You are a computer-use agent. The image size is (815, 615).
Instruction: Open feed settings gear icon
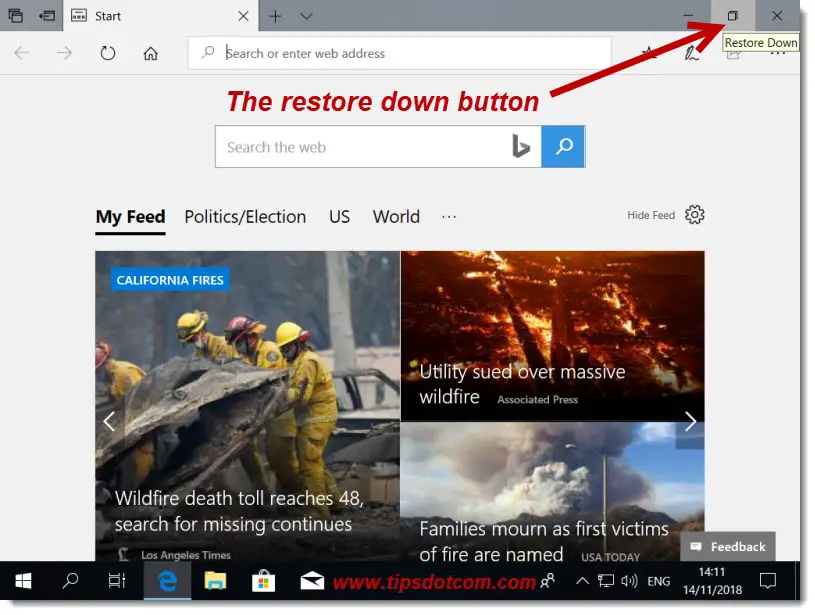coord(694,214)
